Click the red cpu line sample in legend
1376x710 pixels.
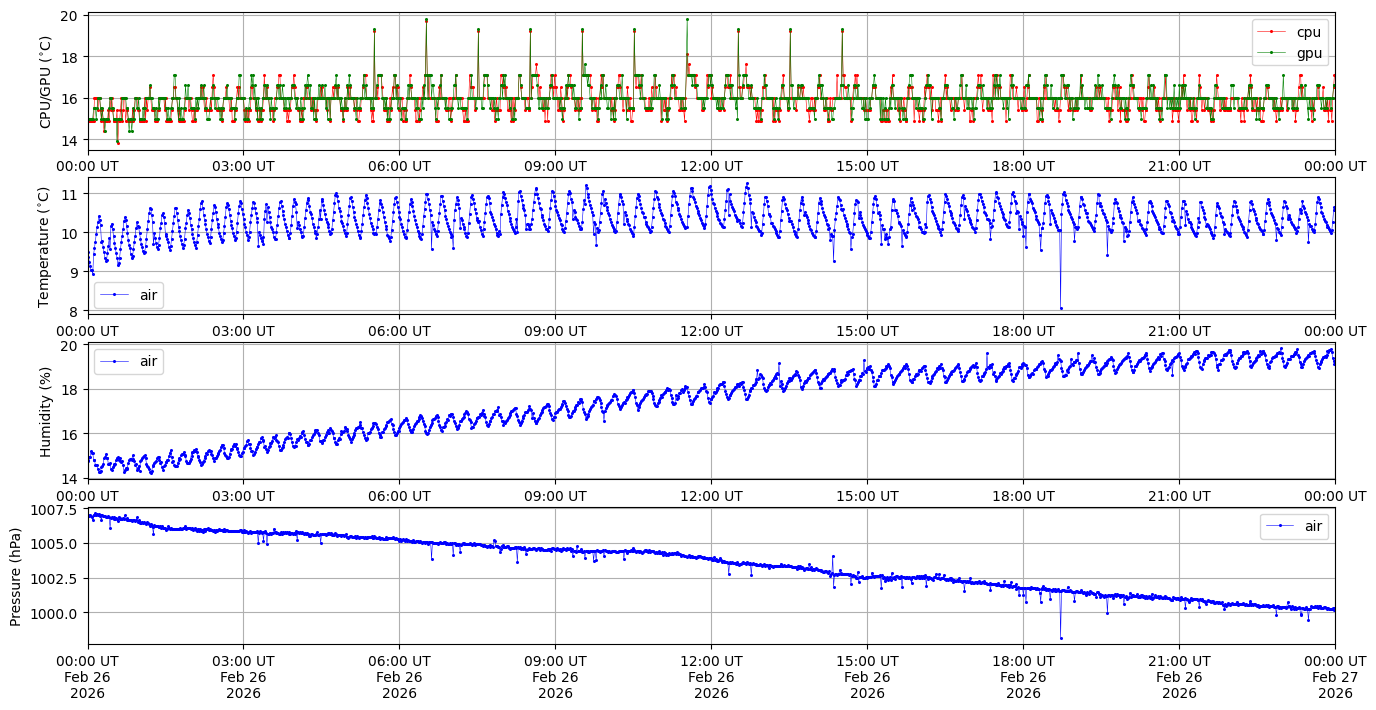pos(1272,32)
